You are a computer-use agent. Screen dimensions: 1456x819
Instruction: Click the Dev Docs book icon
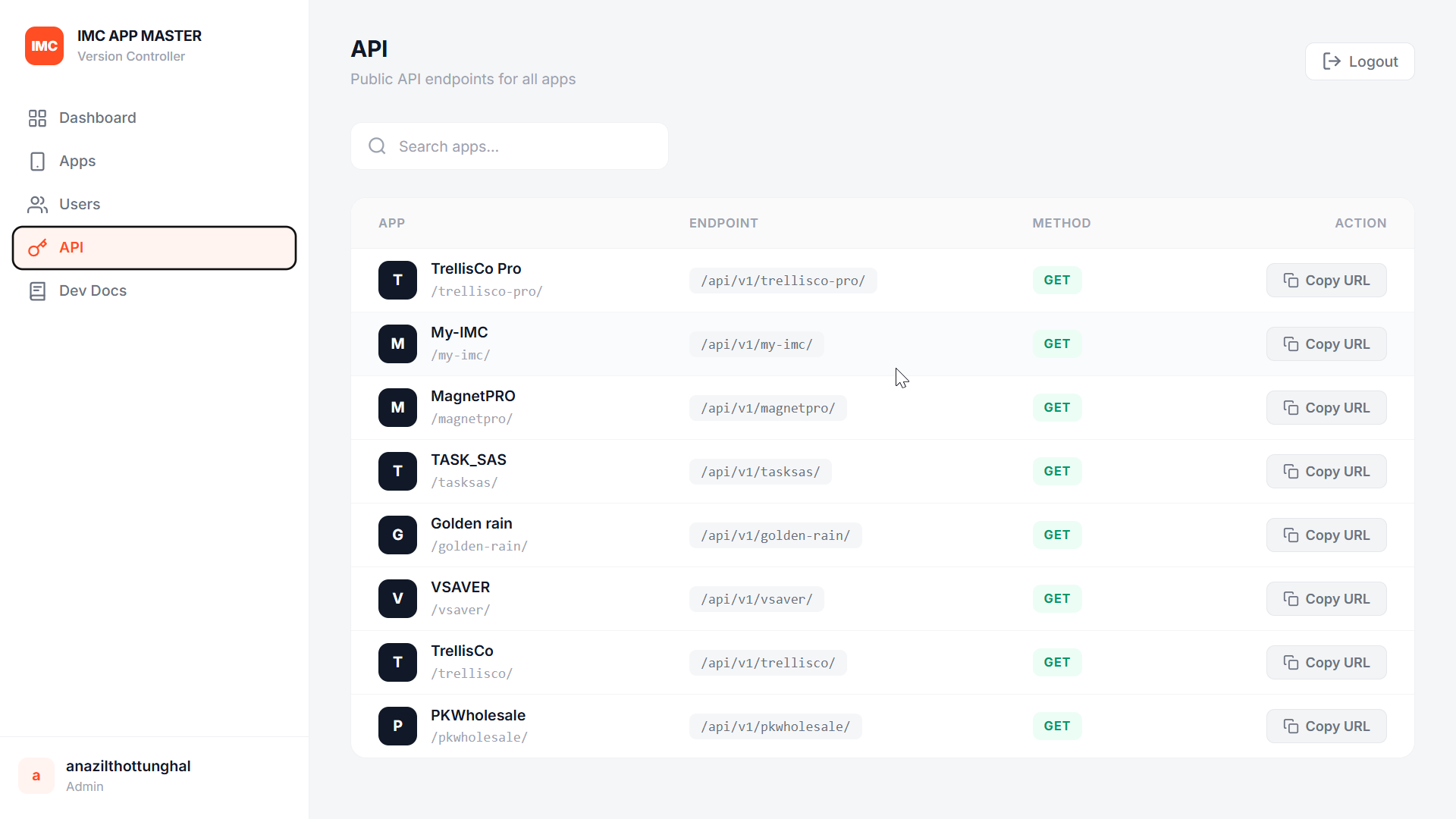[37, 291]
